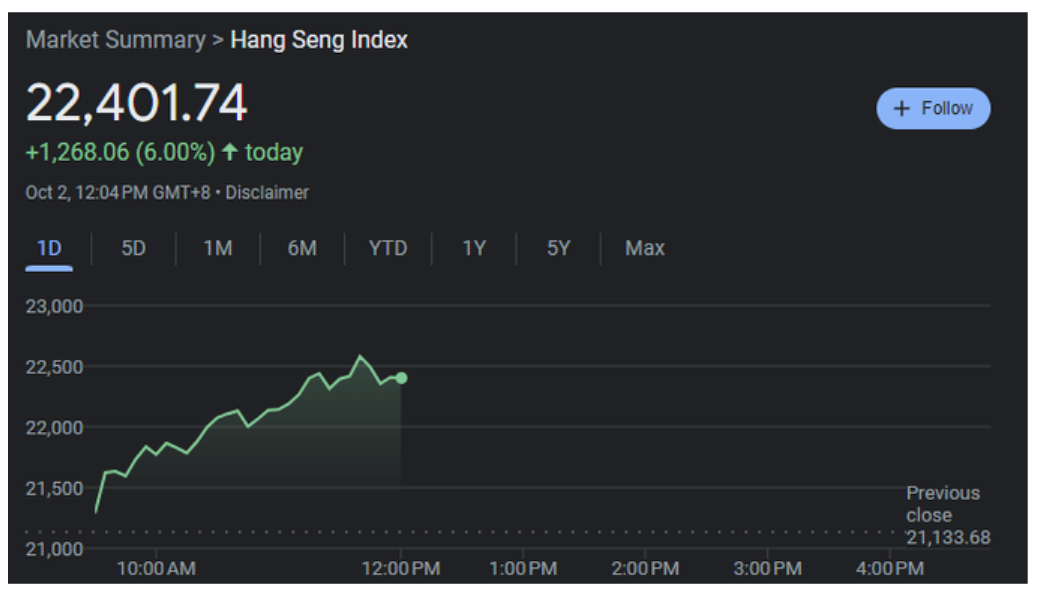1040x596 pixels.
Task: Click the 10:00 AM time axis label
Action: click(x=157, y=569)
